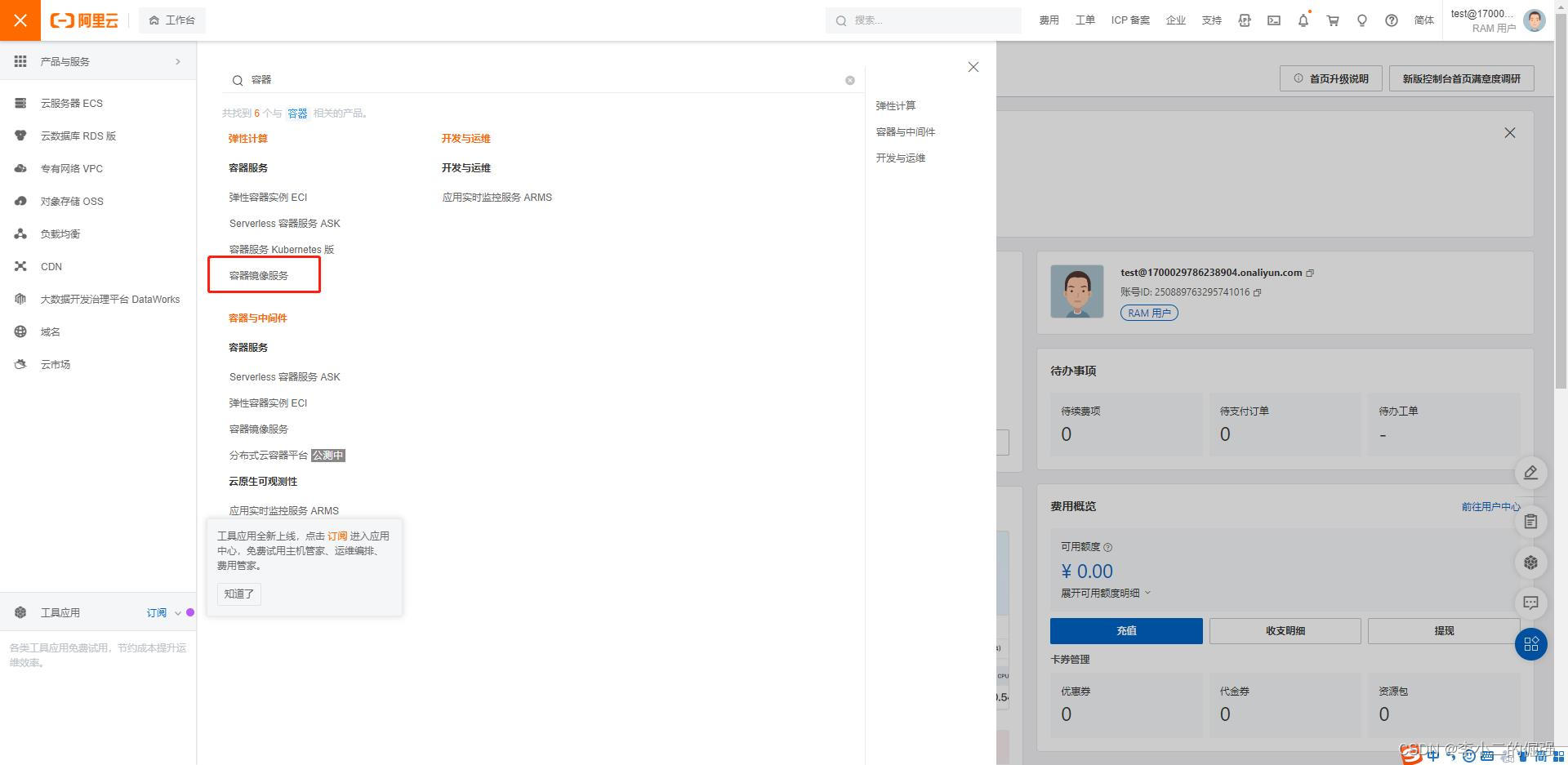Open Serverless 容器服务 ASK under 弹性计算
This screenshot has width=1568, height=765.
tap(284, 223)
